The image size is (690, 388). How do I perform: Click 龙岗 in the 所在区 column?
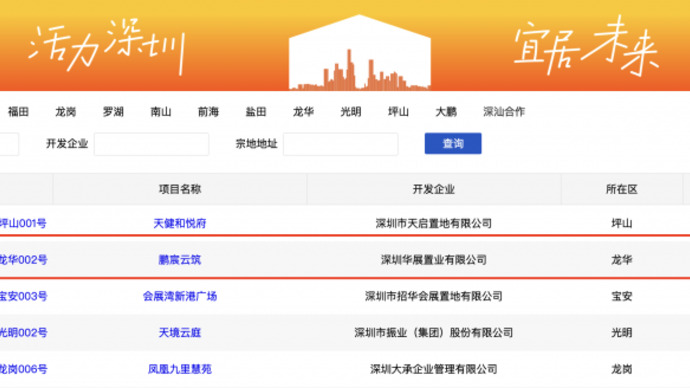(622, 370)
